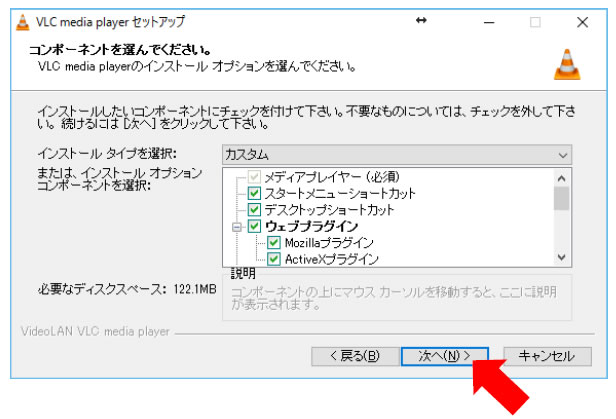Minimize the VLC setup window

[x=489, y=22]
